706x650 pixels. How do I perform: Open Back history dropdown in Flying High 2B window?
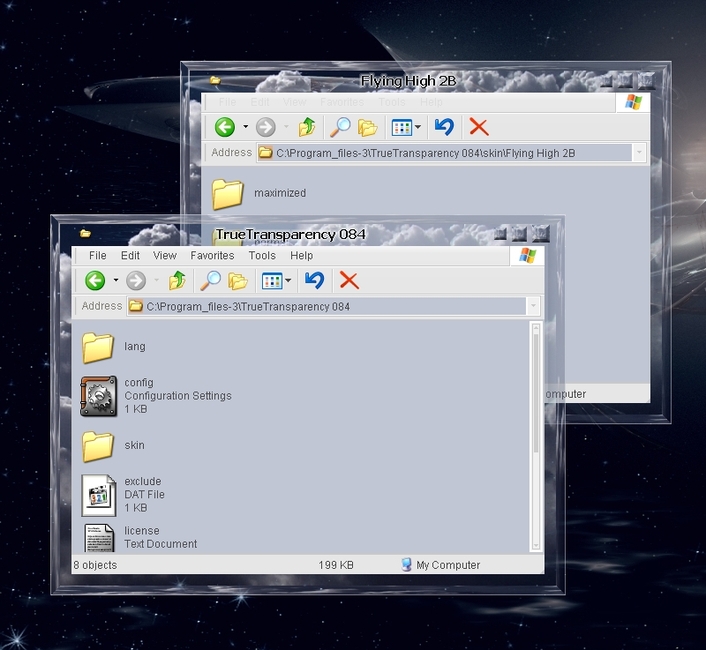coord(245,126)
